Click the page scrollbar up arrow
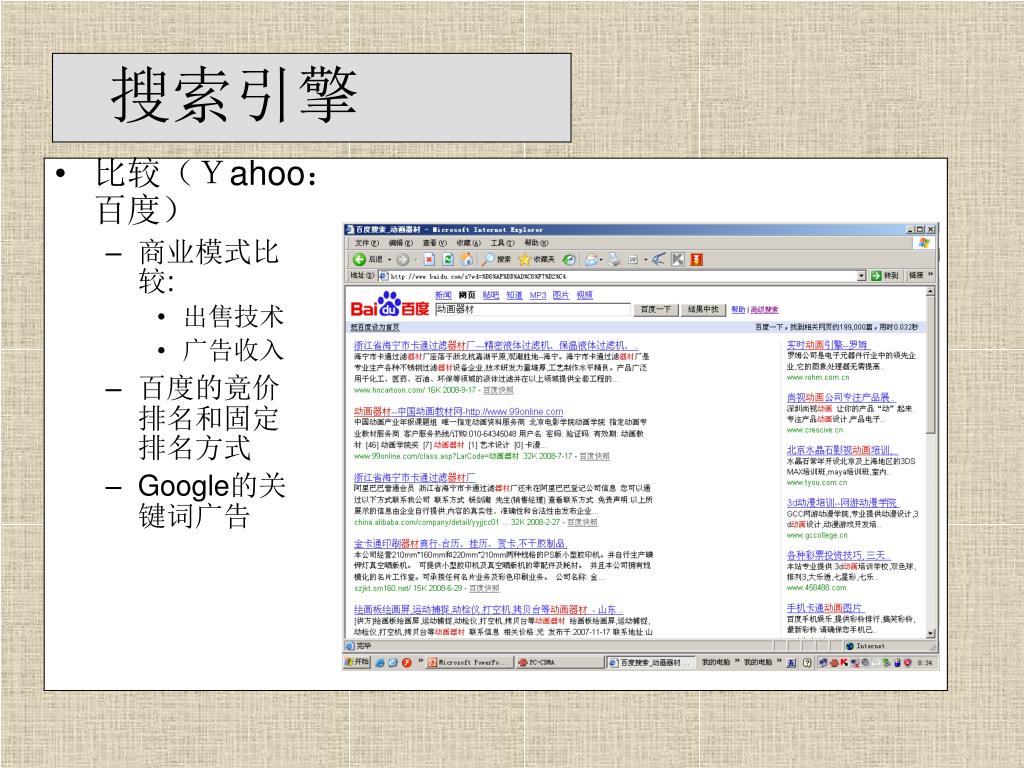This screenshot has height=768, width=1024. coord(931,291)
